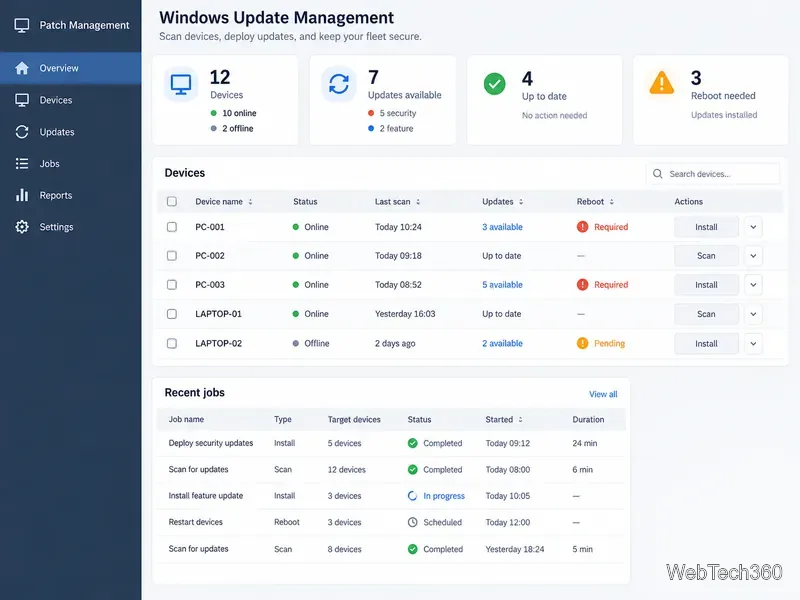The width and height of the screenshot is (800, 600).
Task: Sort recent jobs by Started arrows
Action: (520, 419)
